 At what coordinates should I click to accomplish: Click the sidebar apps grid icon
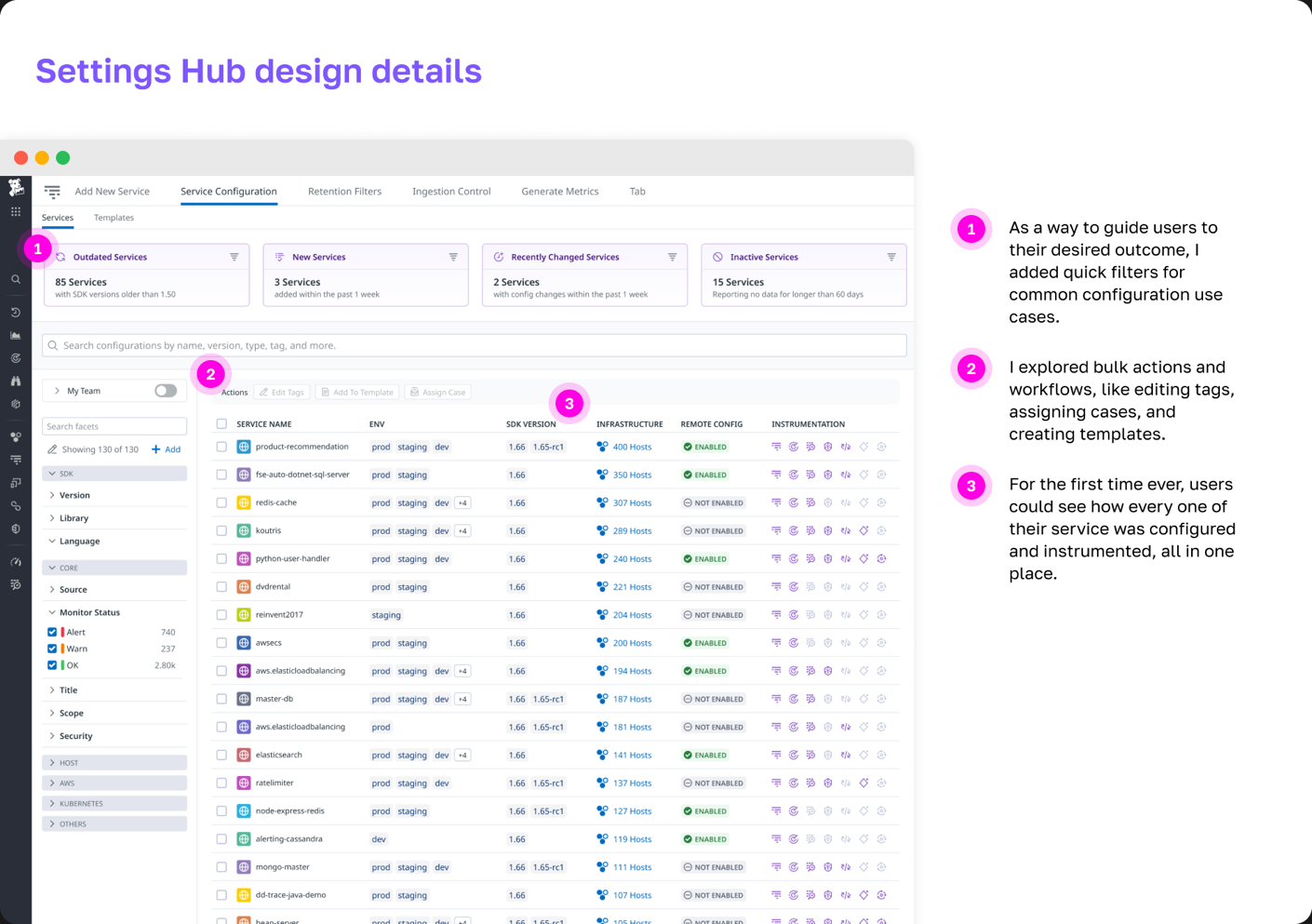click(16, 212)
